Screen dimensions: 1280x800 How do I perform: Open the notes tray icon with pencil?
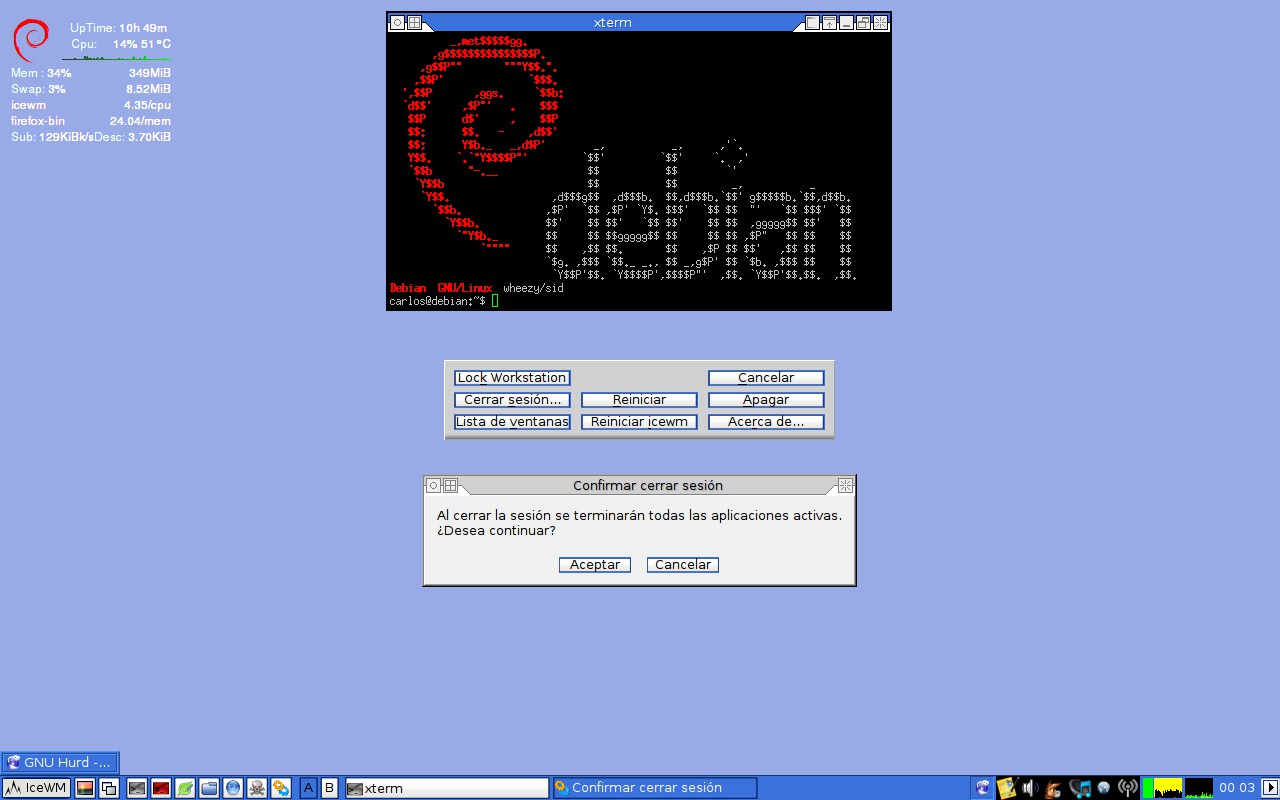tap(1007, 788)
